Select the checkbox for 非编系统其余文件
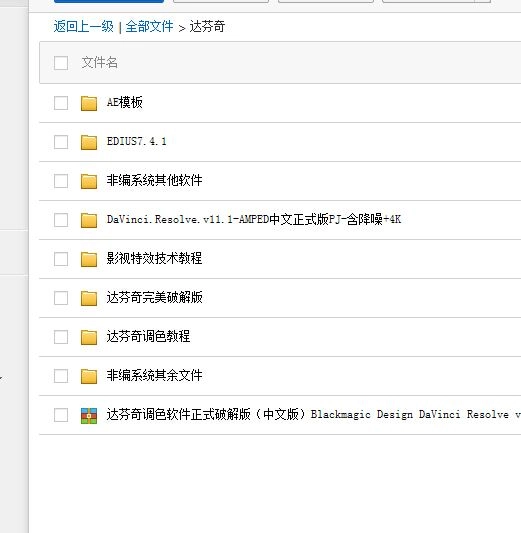521x533 pixels. [x=61, y=376]
